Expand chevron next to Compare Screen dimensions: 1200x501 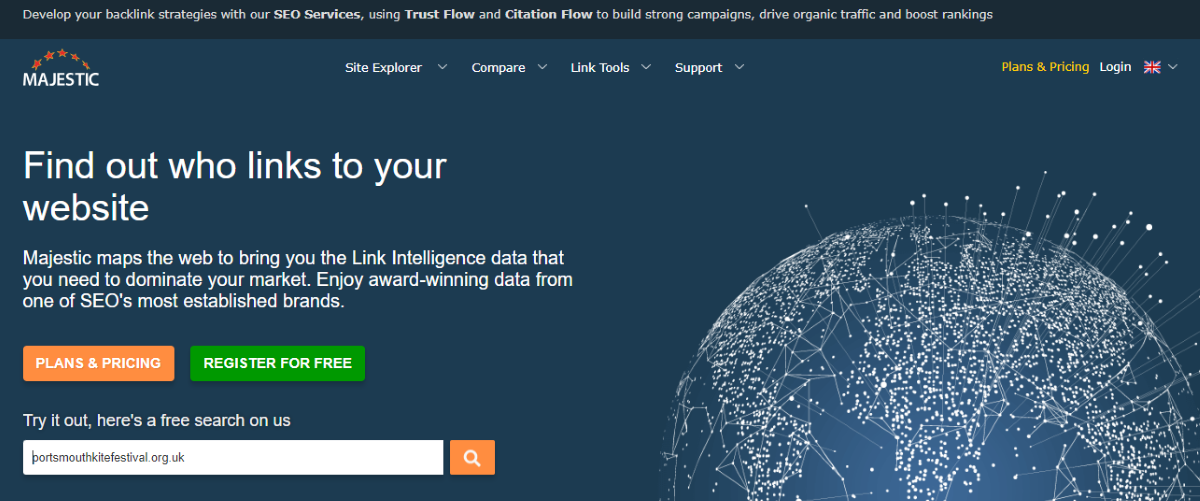(x=542, y=67)
